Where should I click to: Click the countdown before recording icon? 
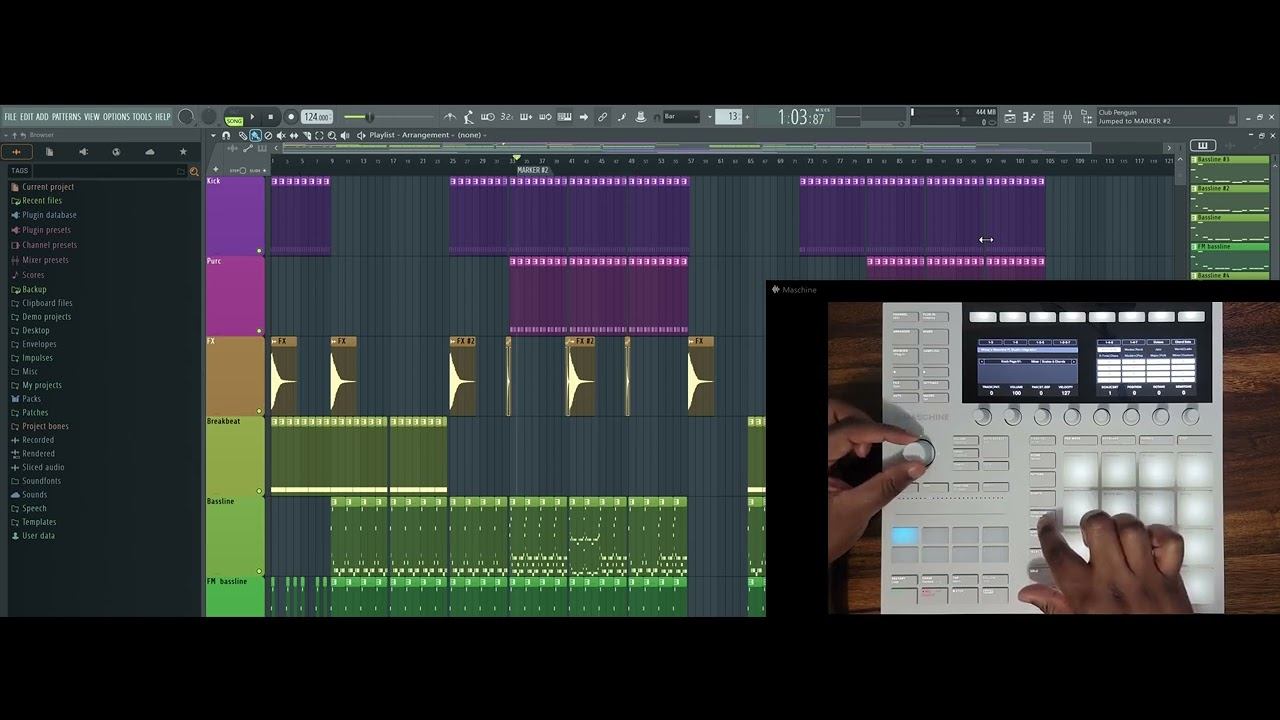507,117
